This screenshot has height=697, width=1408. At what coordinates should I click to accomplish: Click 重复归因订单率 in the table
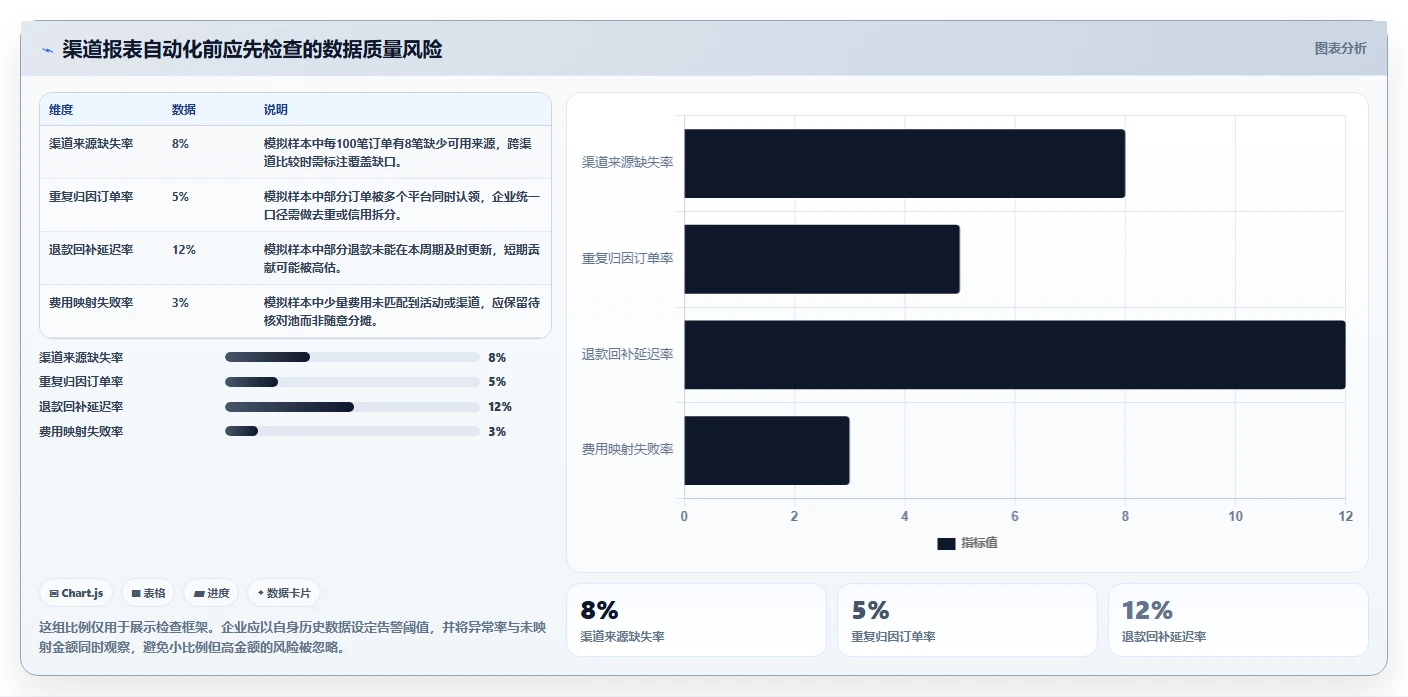tap(91, 197)
